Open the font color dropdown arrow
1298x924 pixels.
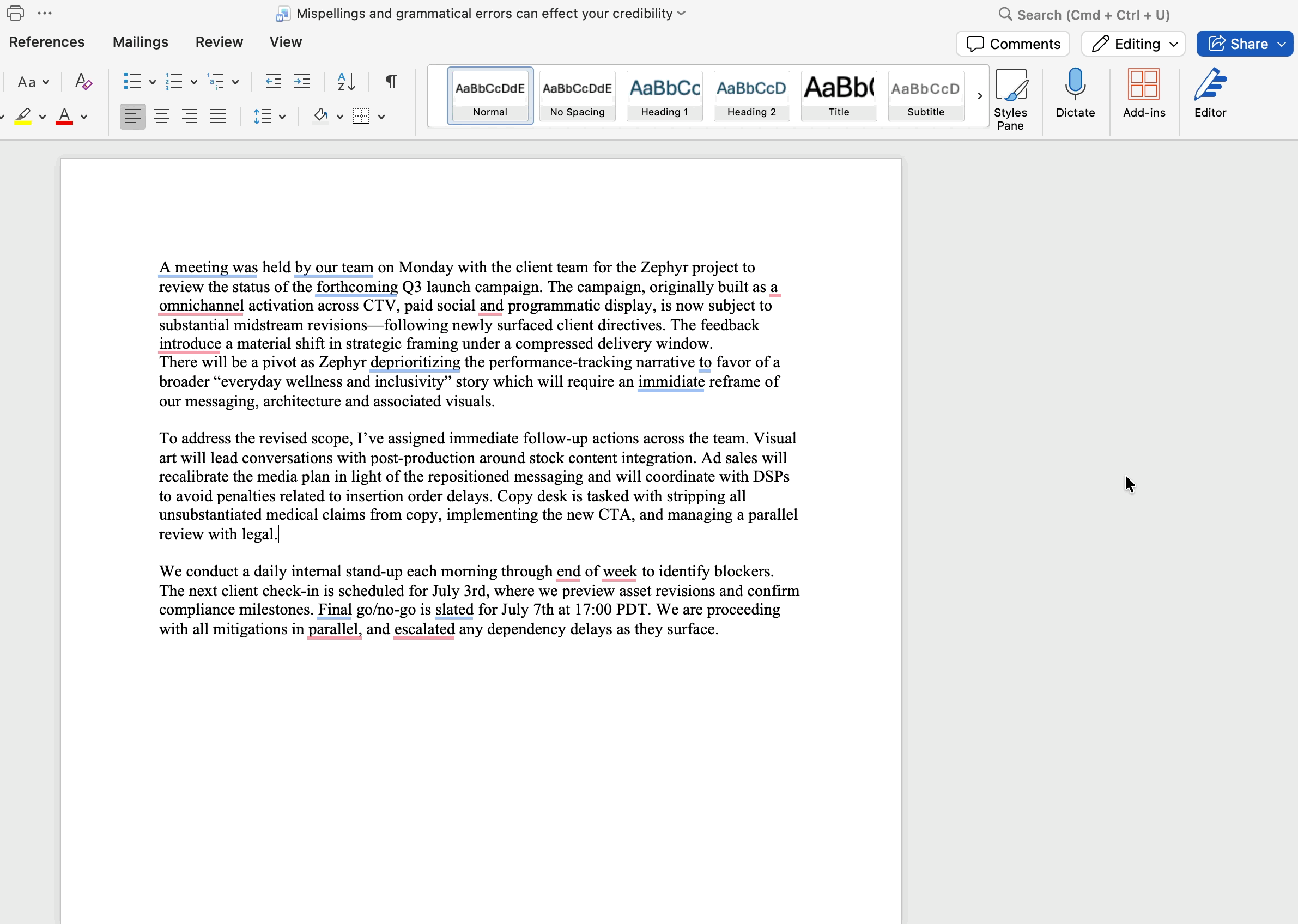[x=84, y=117]
